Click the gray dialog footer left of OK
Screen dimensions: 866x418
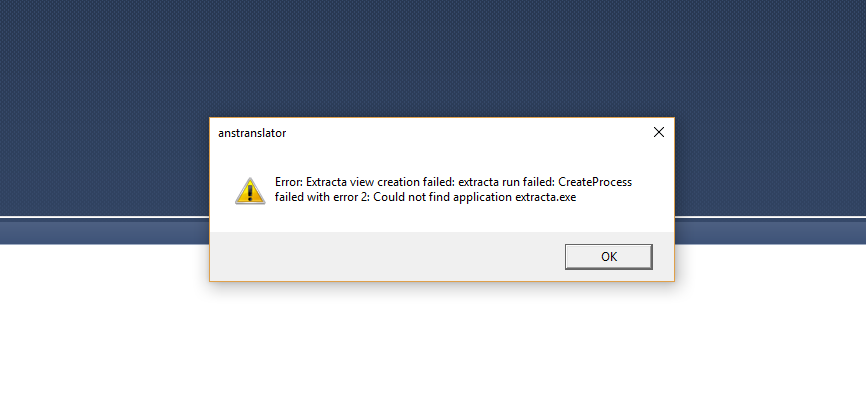380,257
